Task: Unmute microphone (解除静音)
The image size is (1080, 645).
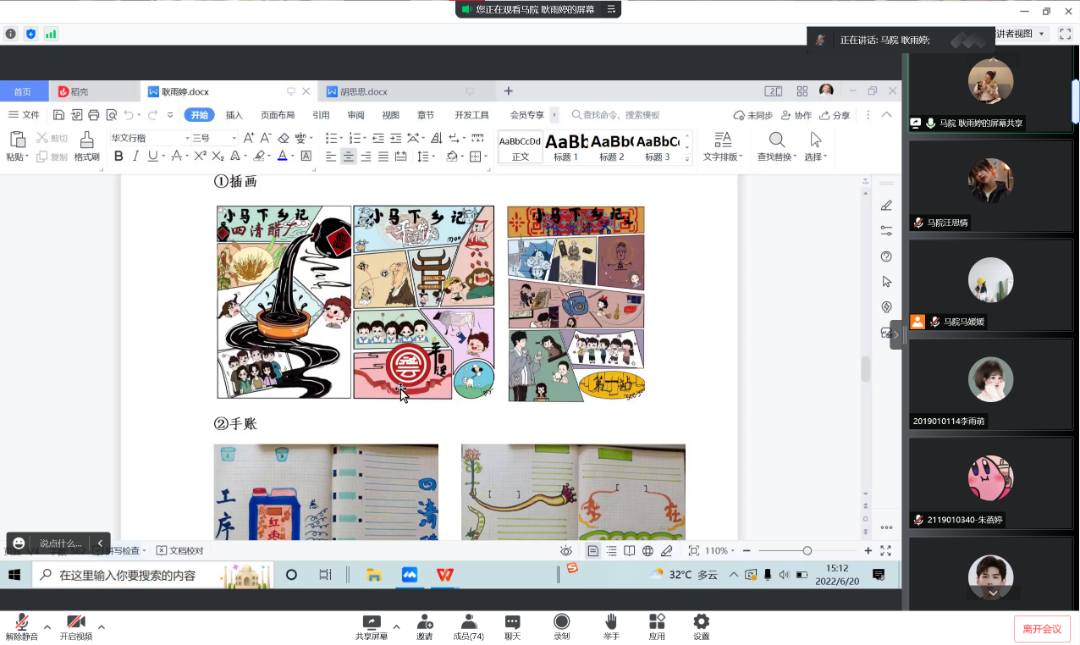Action: 21,626
